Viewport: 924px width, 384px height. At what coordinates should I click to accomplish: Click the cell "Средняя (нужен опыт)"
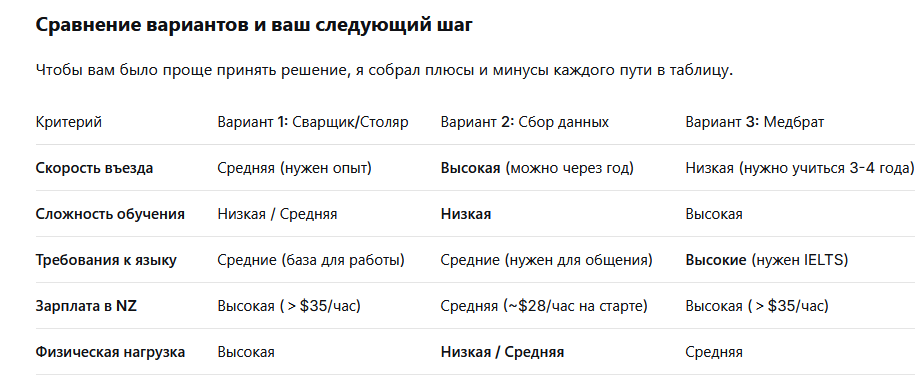click(295, 168)
